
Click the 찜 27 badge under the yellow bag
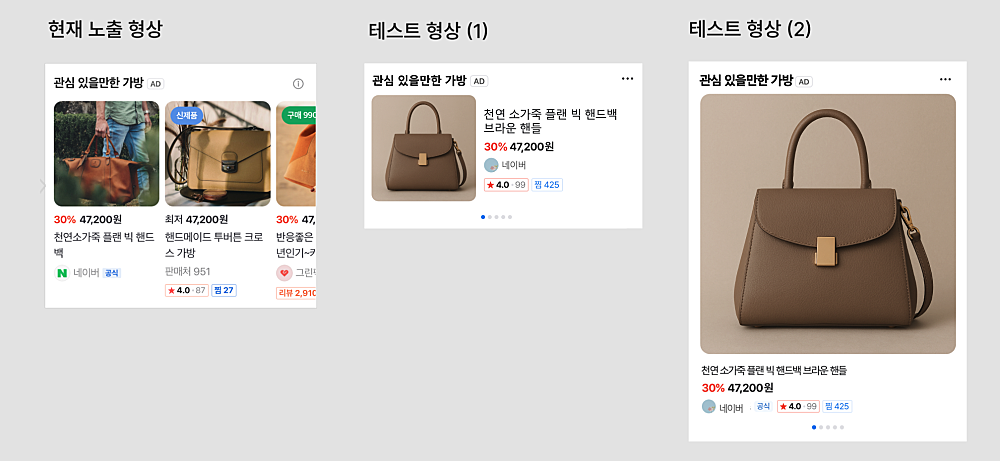[223, 290]
